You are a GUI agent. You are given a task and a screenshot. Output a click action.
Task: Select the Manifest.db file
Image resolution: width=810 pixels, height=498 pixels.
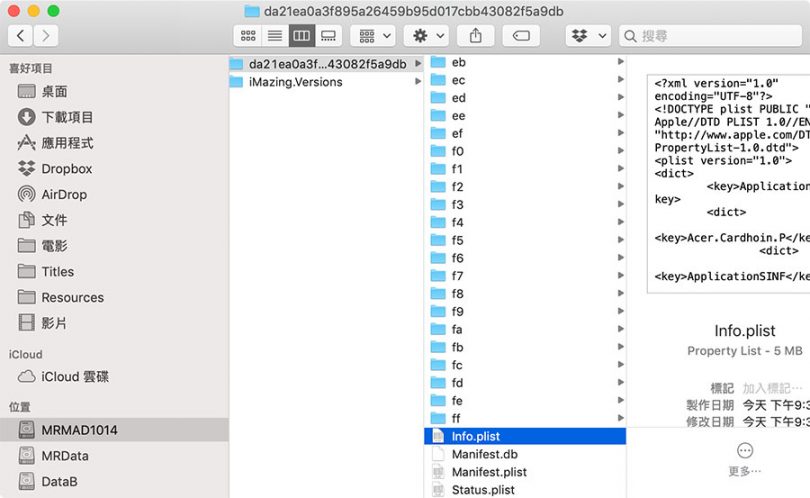point(484,454)
